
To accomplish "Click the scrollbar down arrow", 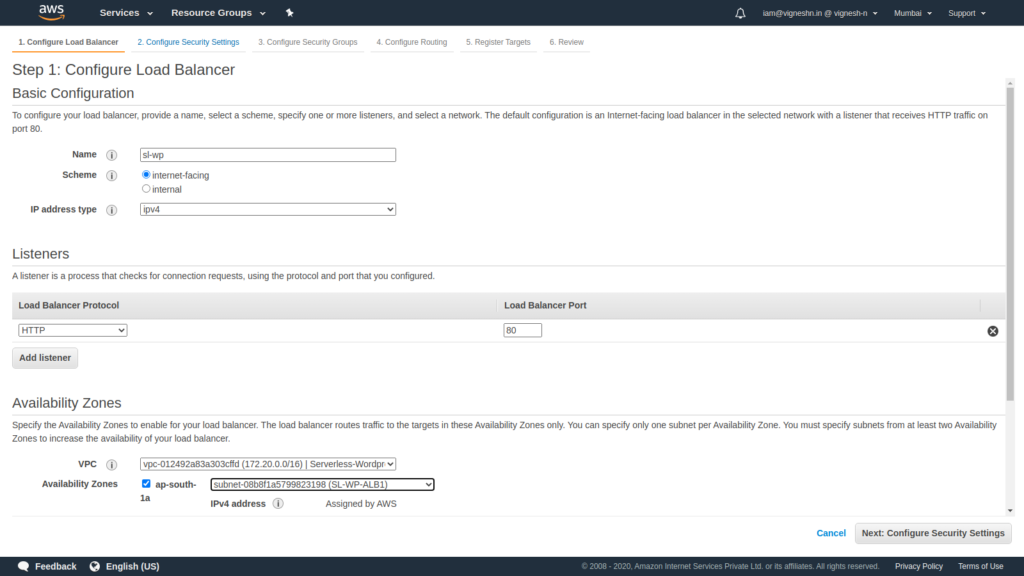I will (1010, 511).
